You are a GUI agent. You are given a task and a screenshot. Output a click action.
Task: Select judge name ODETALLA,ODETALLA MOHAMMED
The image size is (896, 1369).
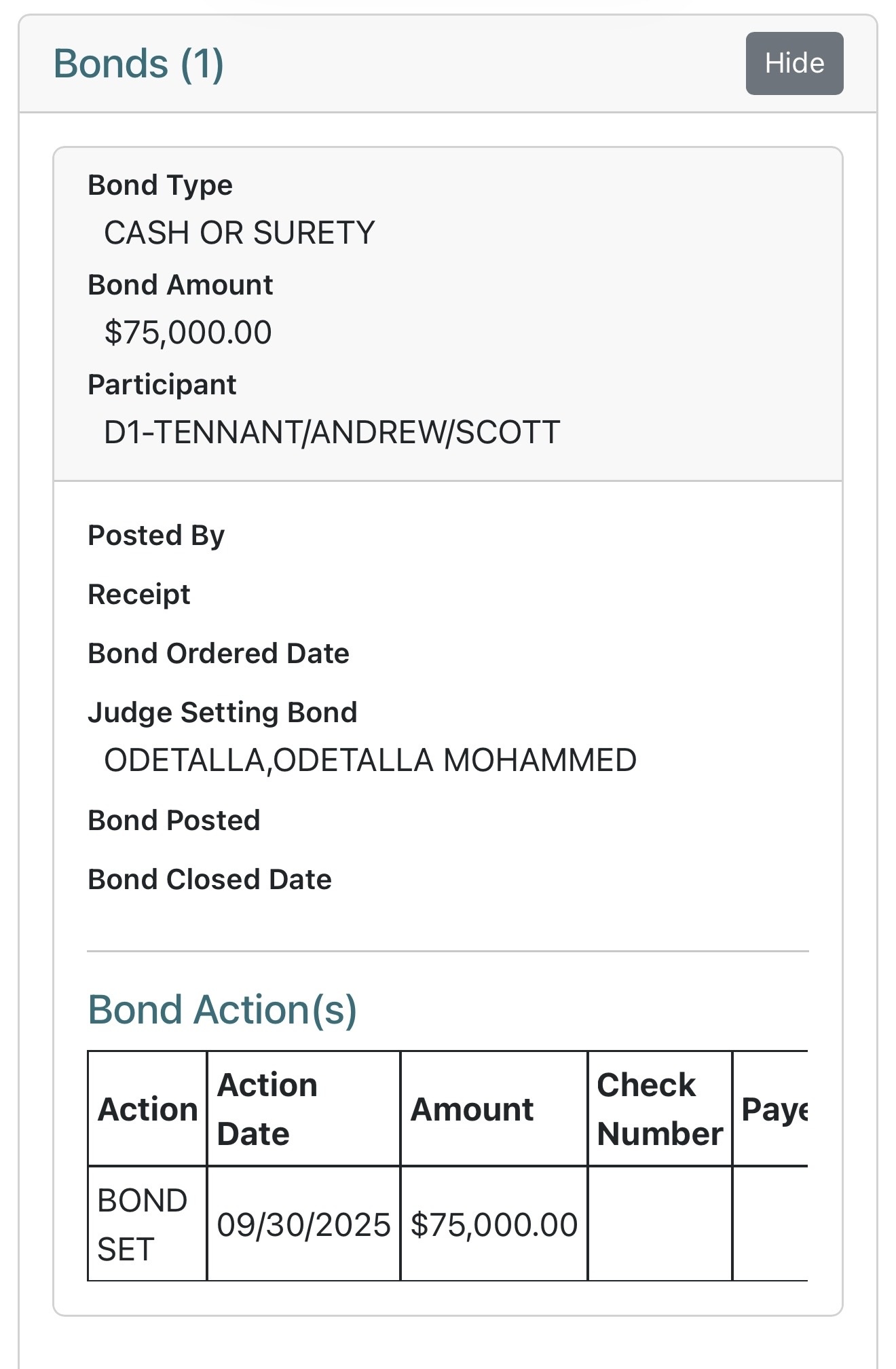point(370,760)
